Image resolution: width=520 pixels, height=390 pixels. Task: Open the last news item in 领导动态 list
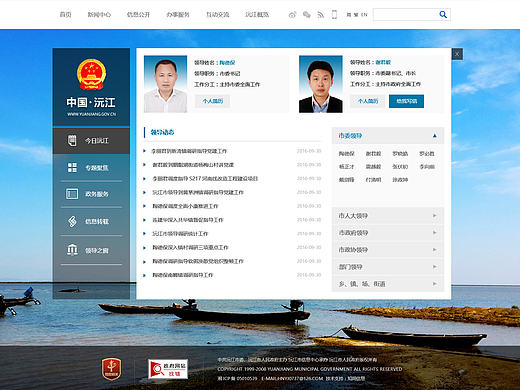[x=183, y=275]
